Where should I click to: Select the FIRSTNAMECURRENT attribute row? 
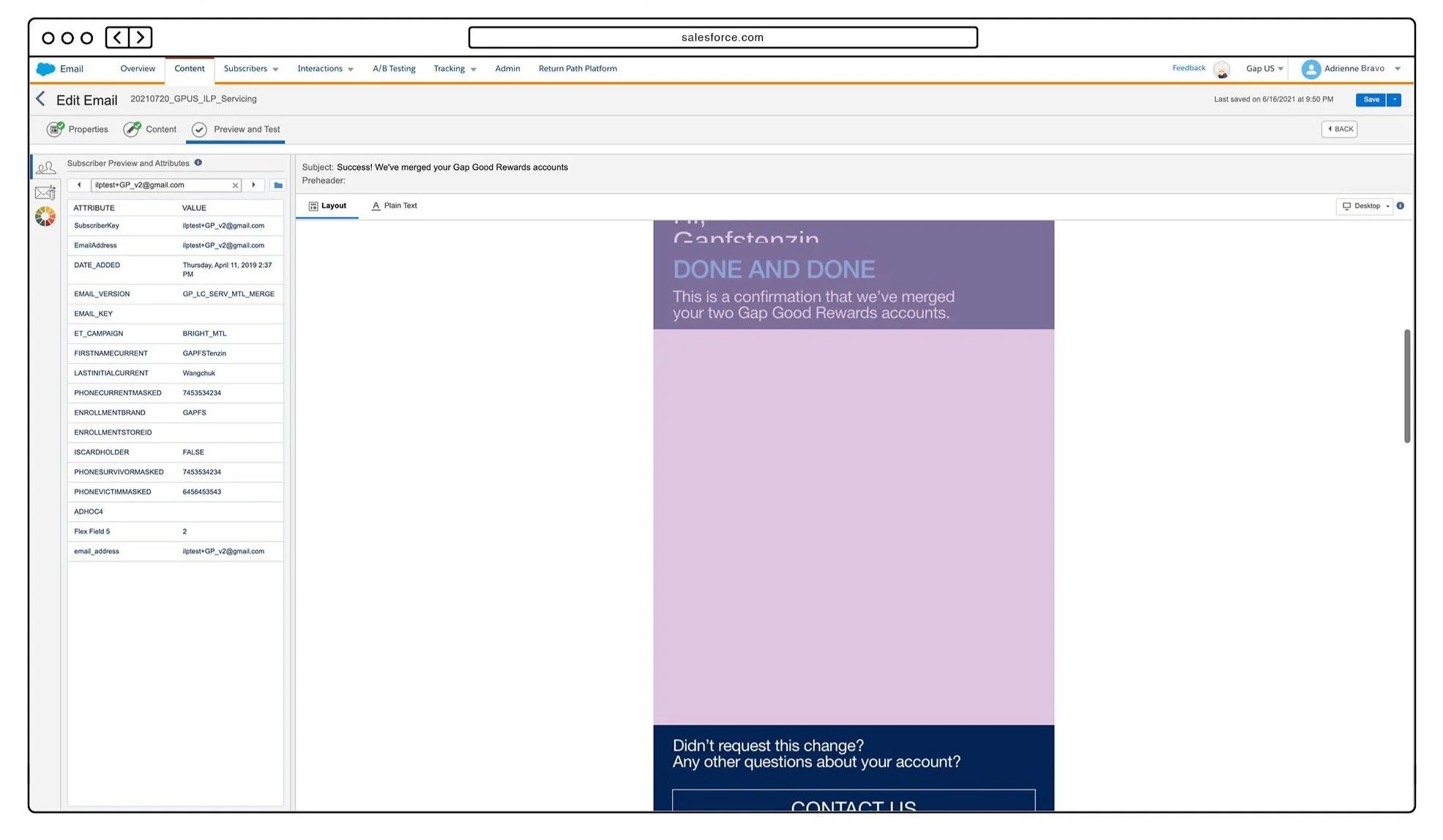[x=176, y=353]
